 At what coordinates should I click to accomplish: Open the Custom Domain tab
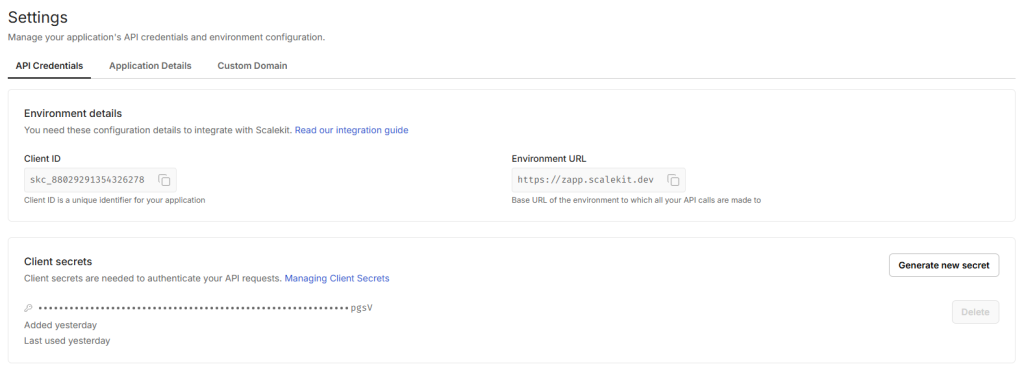click(252, 66)
